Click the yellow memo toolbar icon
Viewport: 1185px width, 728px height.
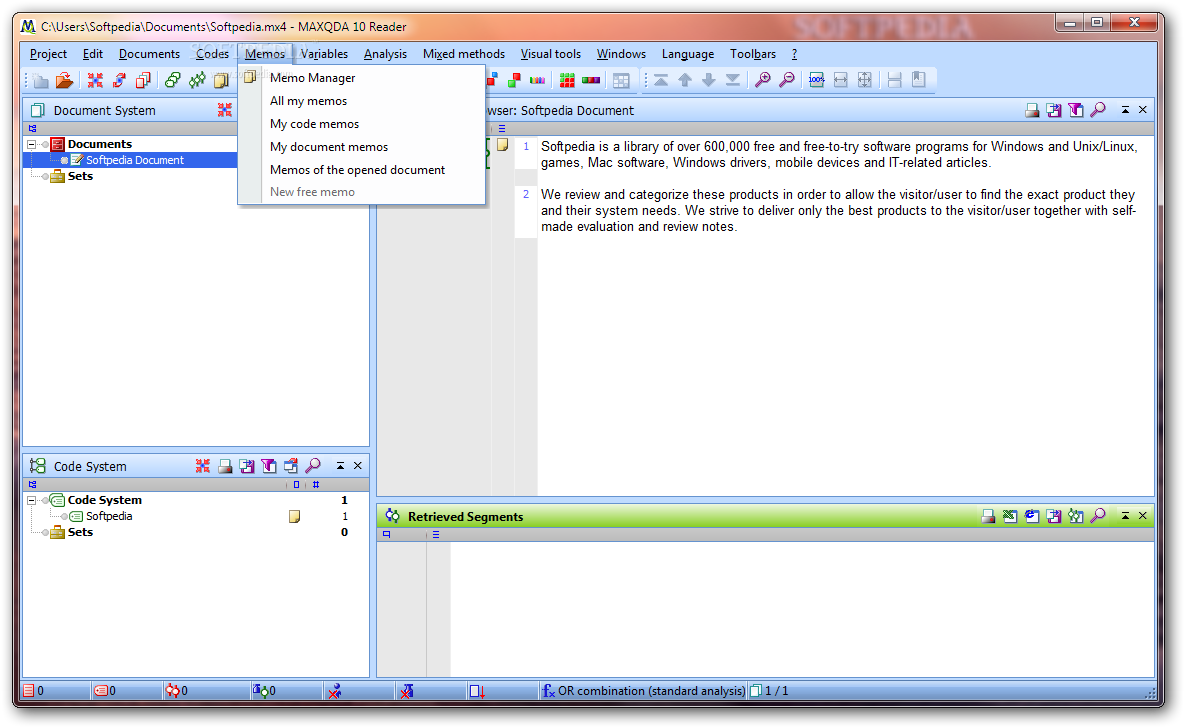point(221,80)
